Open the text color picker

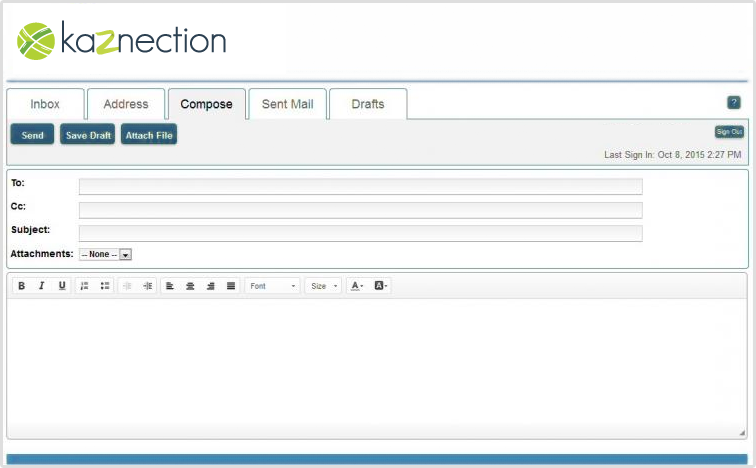(x=357, y=286)
